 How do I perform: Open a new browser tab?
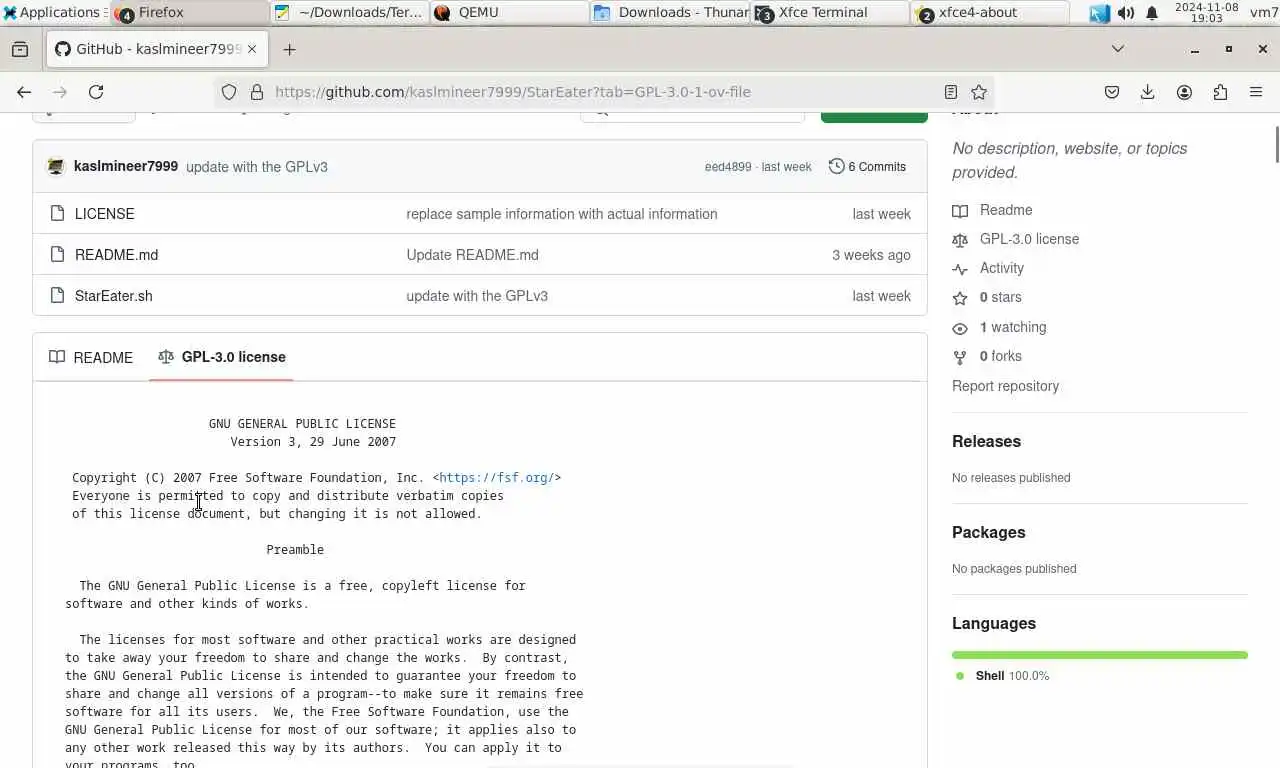(x=289, y=49)
